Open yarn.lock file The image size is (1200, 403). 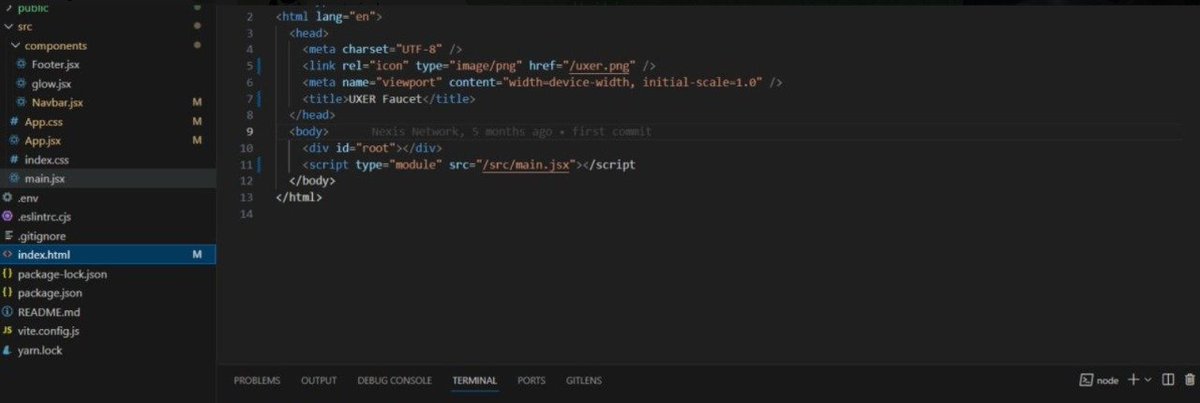[x=108, y=350]
